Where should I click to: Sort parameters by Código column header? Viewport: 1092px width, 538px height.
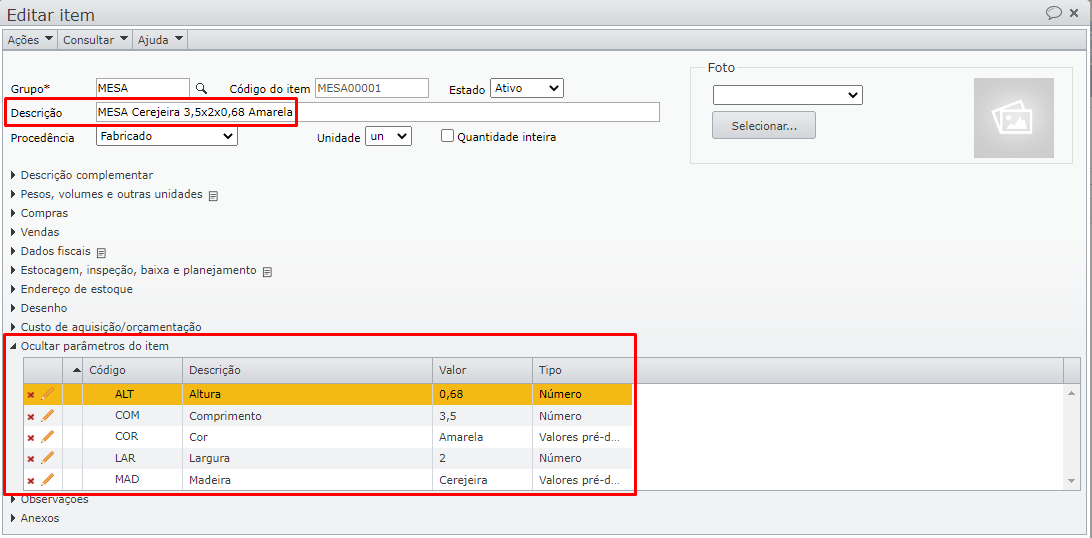(132, 370)
